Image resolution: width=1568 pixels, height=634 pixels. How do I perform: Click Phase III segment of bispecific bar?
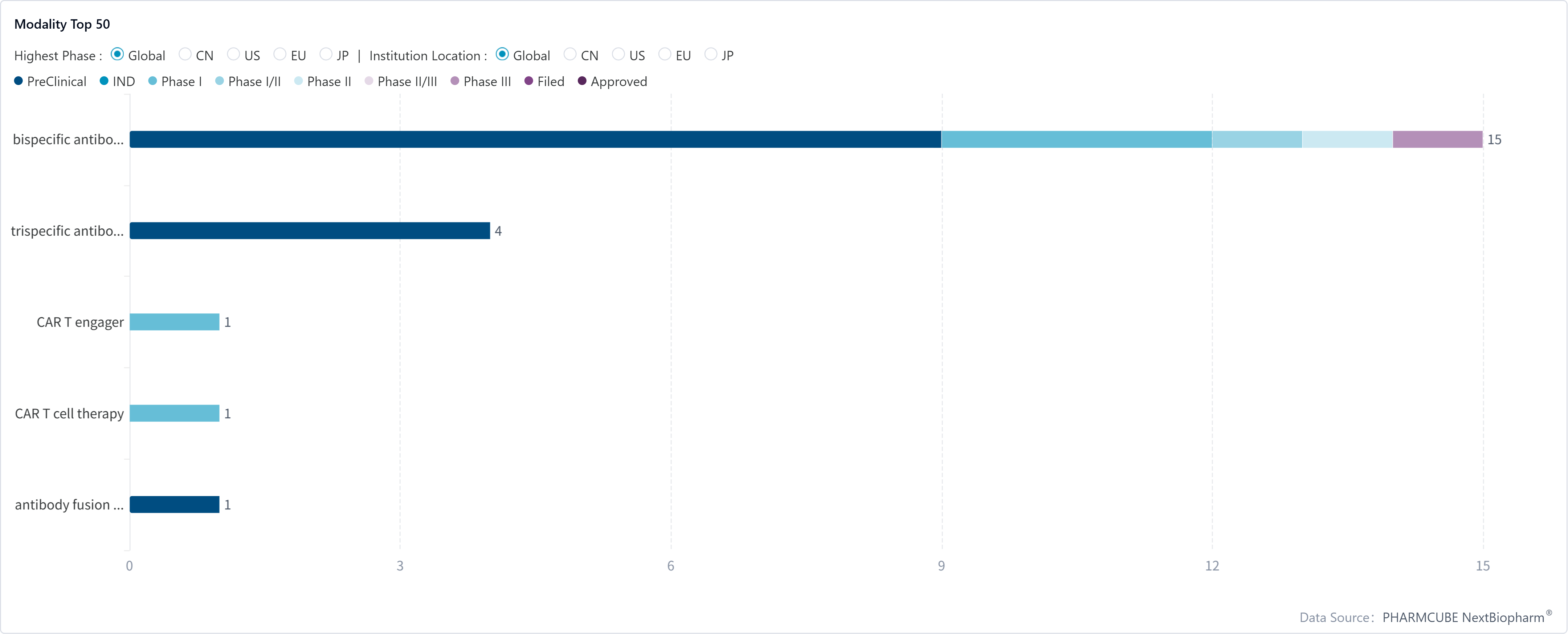(x=1437, y=139)
